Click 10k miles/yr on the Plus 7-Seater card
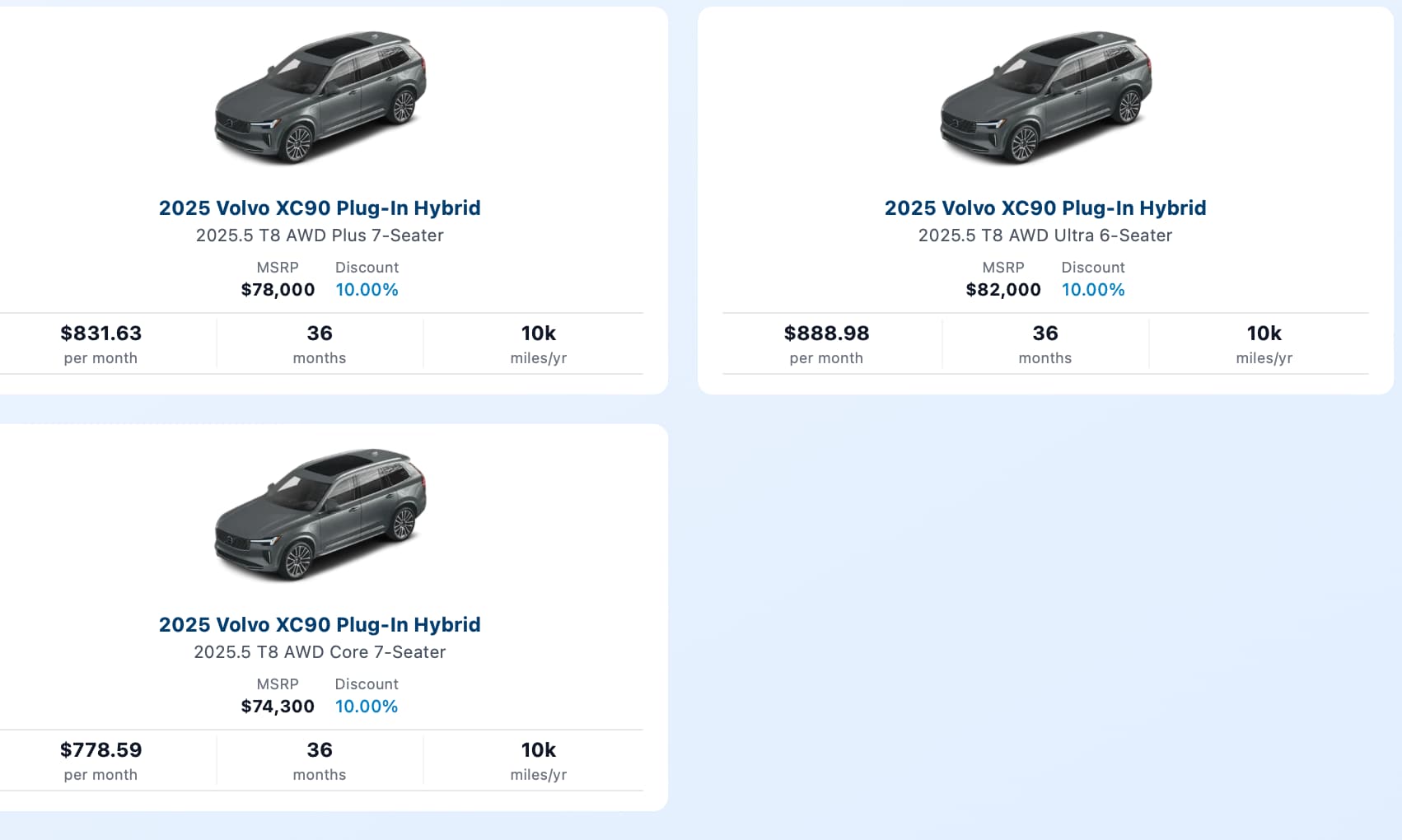 click(538, 343)
